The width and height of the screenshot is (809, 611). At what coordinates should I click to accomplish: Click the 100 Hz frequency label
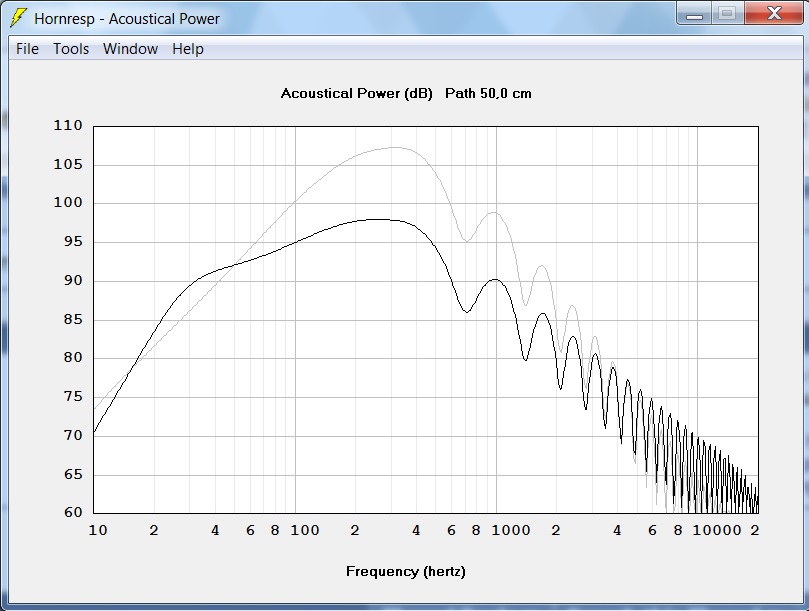(305, 530)
